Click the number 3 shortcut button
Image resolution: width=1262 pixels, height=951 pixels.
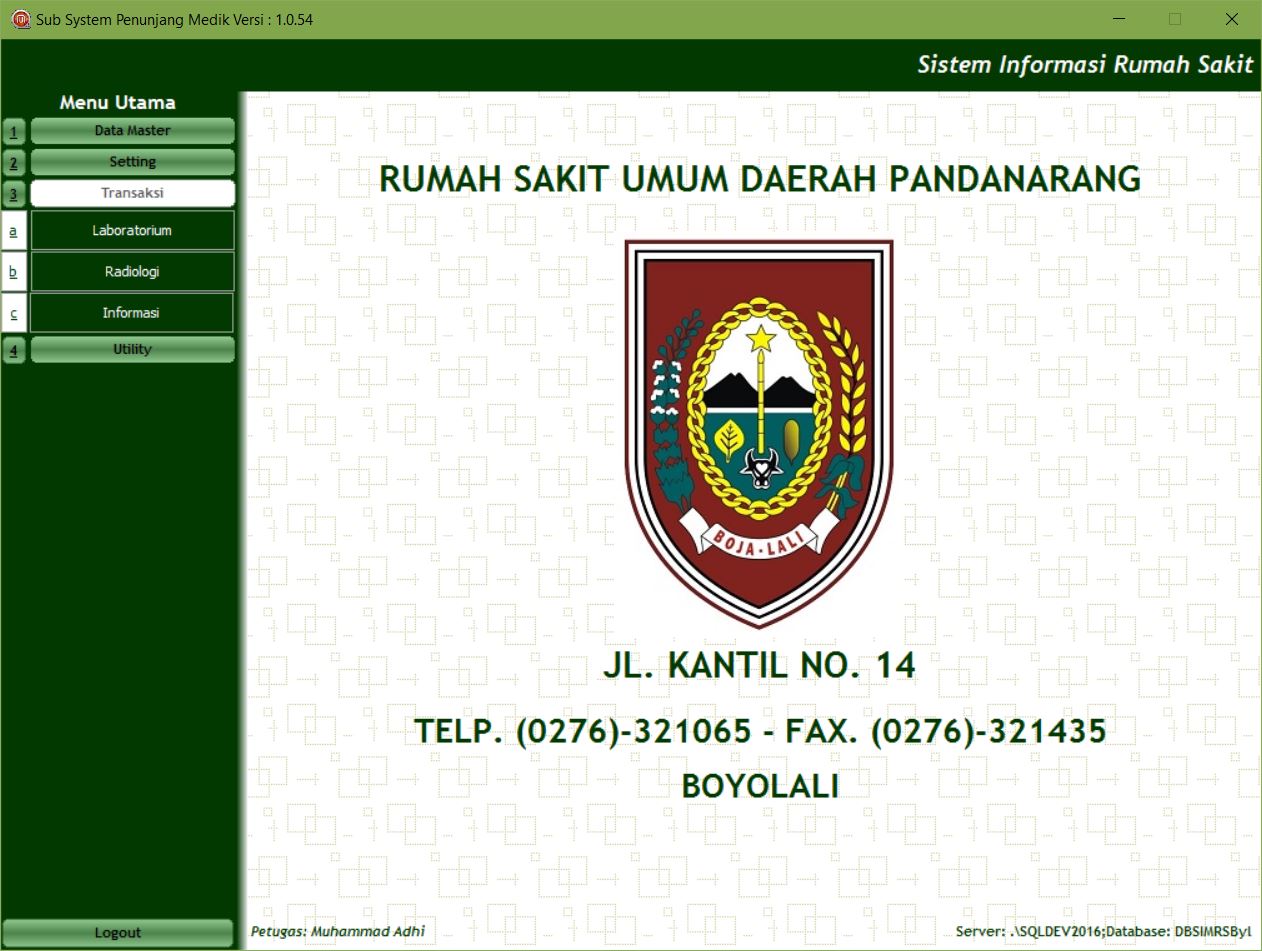pos(14,193)
